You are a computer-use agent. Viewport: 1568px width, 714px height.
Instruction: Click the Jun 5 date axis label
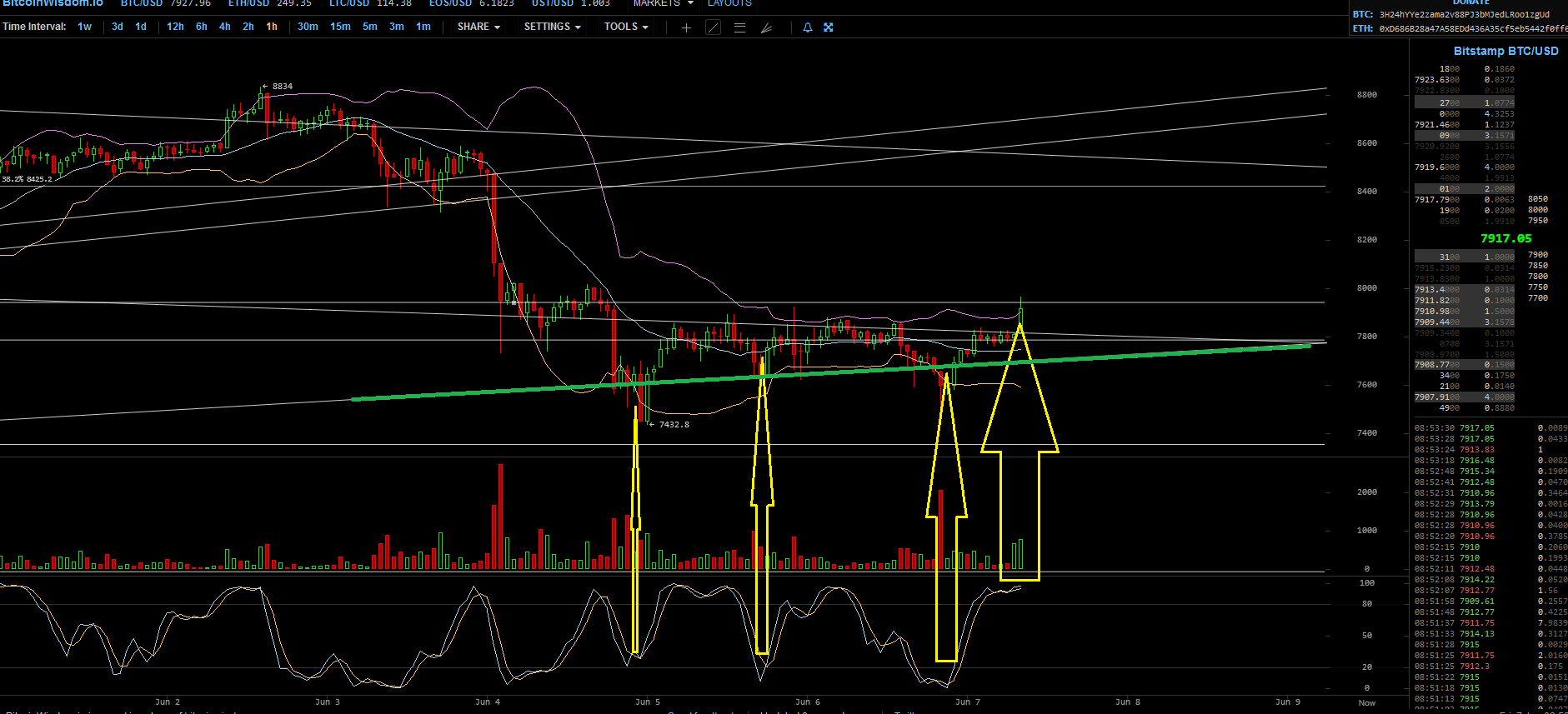(648, 702)
